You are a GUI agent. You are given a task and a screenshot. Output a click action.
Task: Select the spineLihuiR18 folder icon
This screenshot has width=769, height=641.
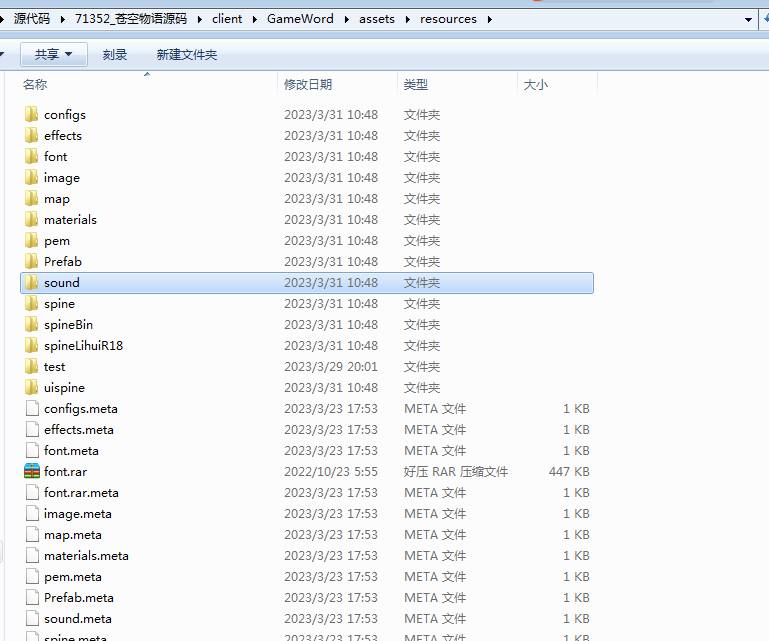pos(32,345)
